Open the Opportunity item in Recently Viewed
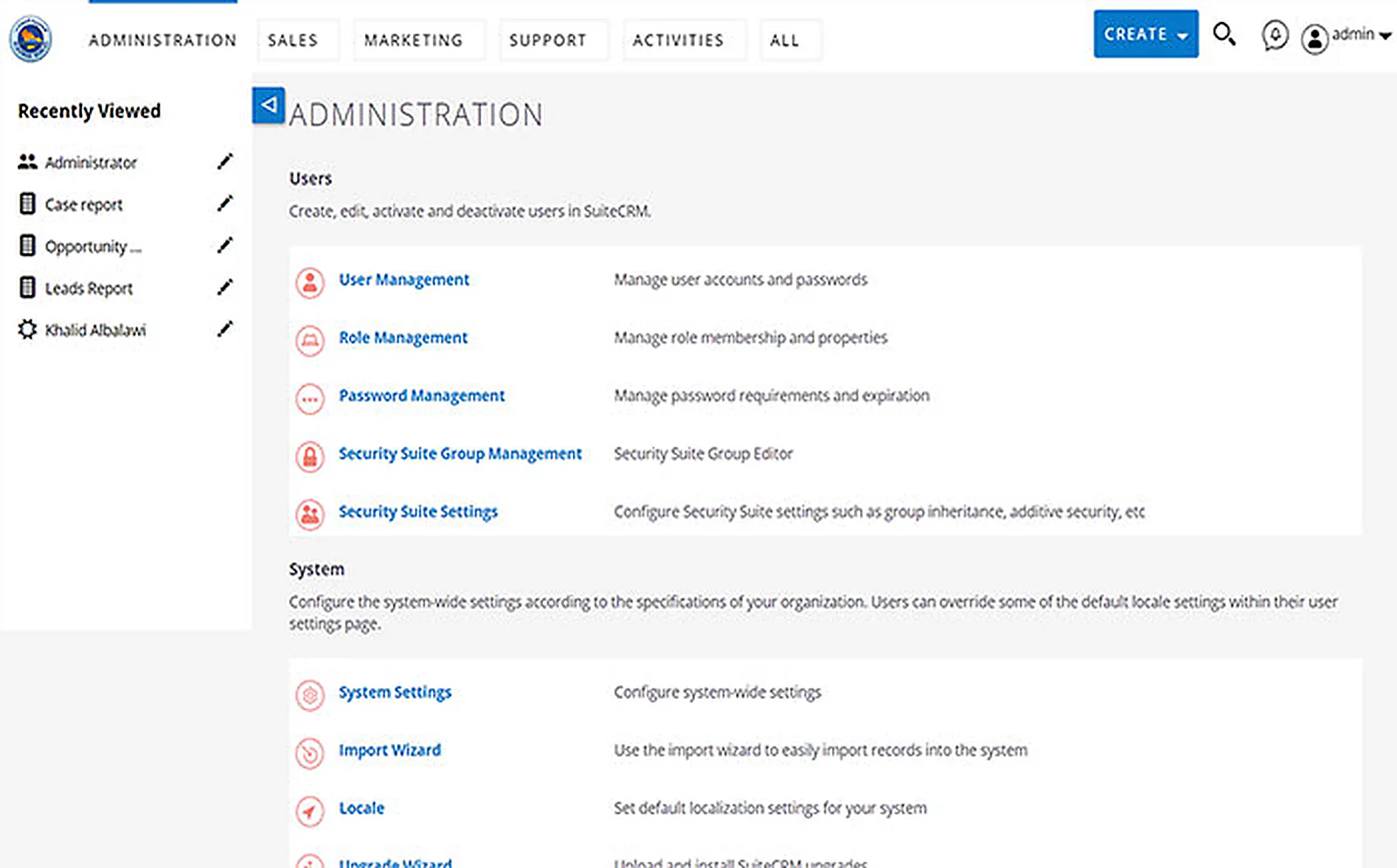 coord(93,246)
